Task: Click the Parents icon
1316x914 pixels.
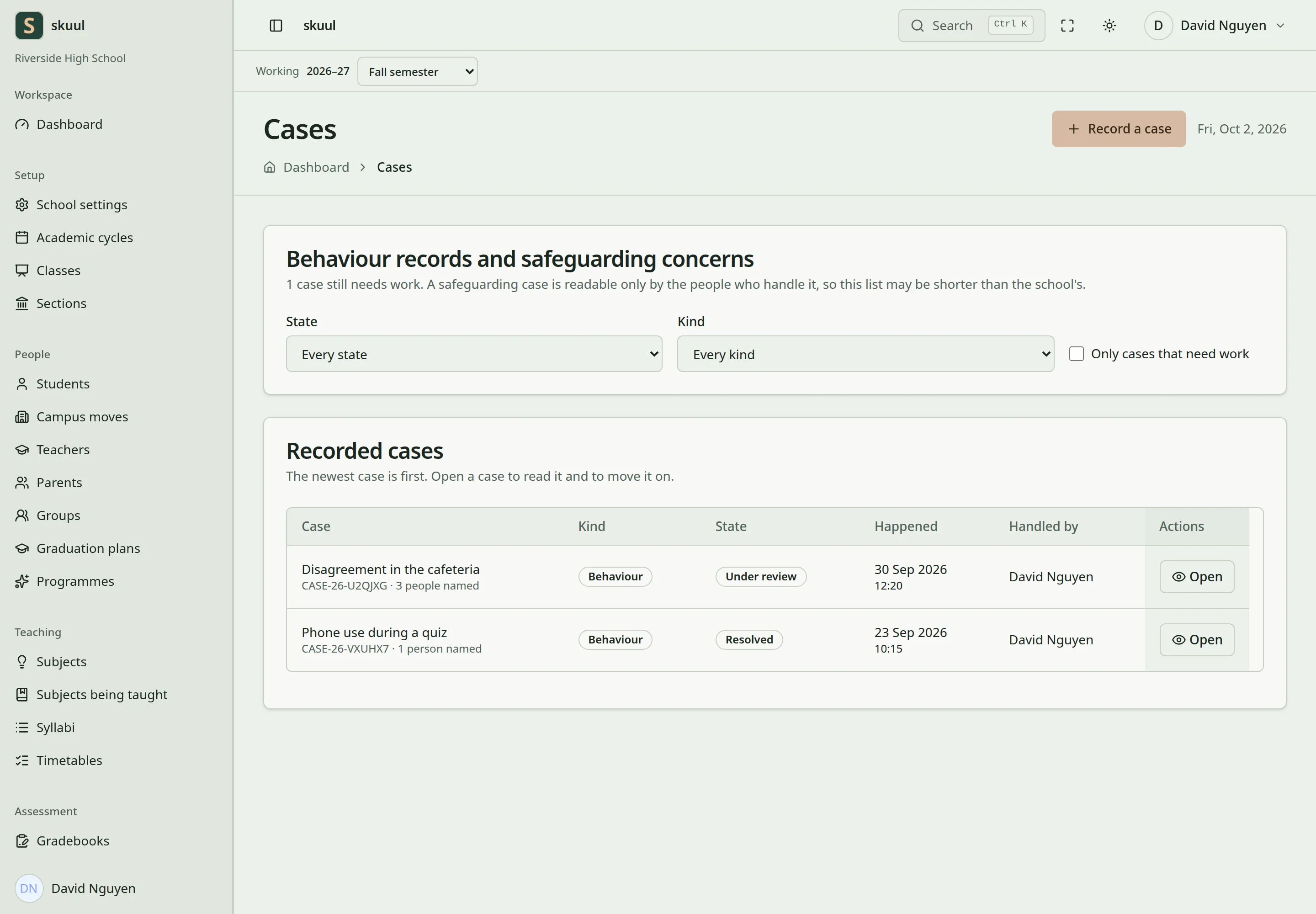Action: 22,483
